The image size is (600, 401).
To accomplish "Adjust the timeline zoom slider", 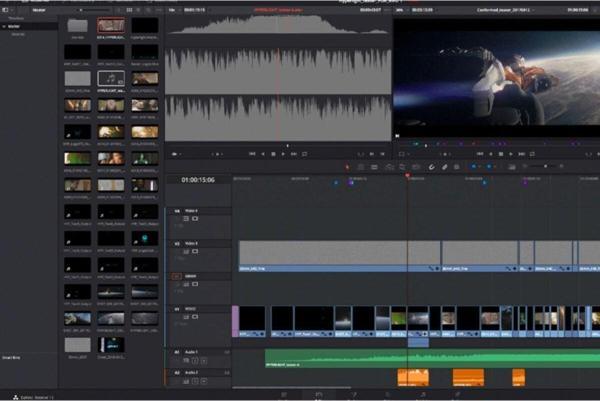I will coord(543,166).
